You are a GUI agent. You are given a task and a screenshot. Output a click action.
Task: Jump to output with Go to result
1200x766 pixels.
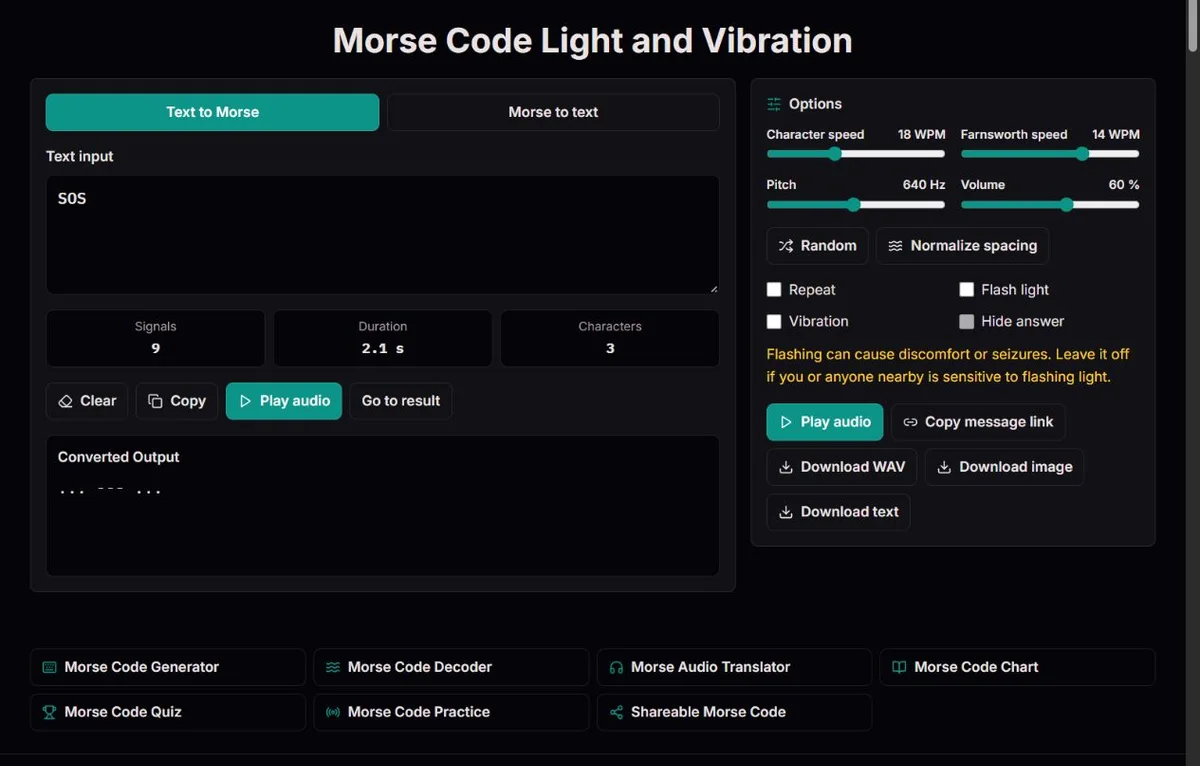pyautogui.click(x=401, y=401)
